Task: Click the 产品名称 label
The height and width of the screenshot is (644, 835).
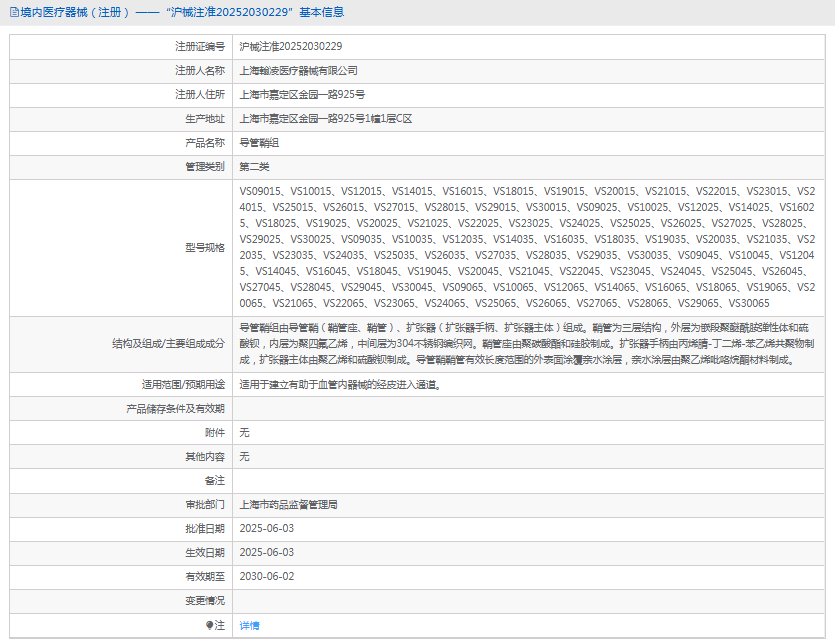Action: coord(205,142)
